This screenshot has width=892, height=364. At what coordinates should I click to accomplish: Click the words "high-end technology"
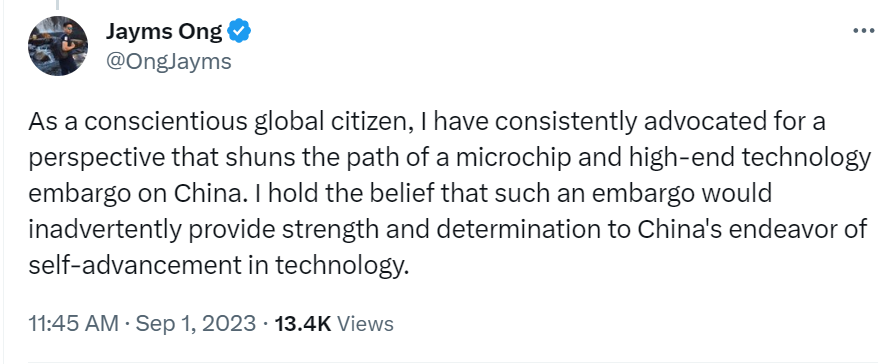pos(749,158)
